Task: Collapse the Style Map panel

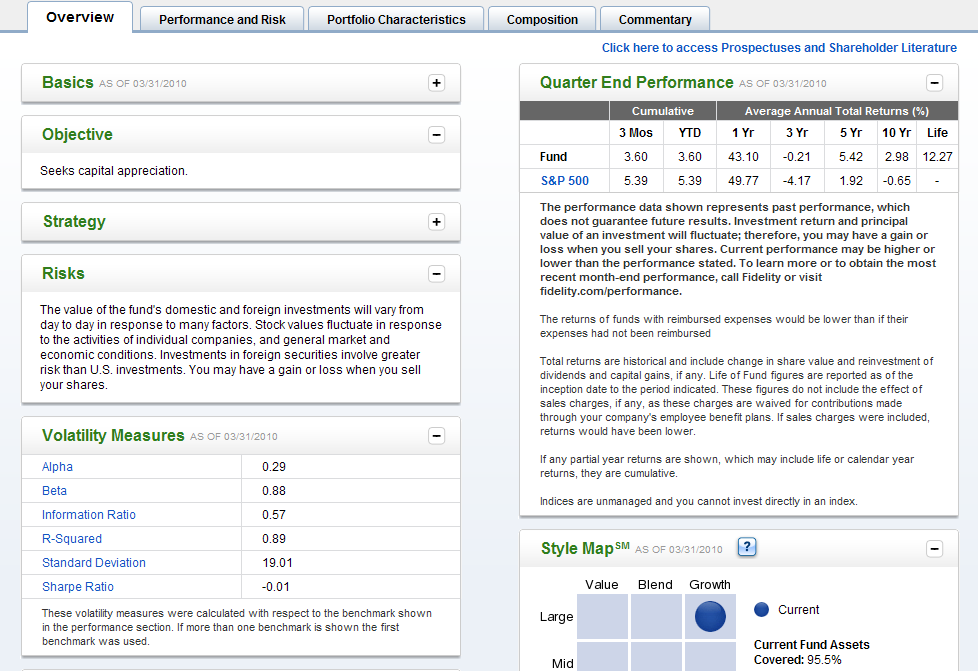Action: tap(934, 549)
